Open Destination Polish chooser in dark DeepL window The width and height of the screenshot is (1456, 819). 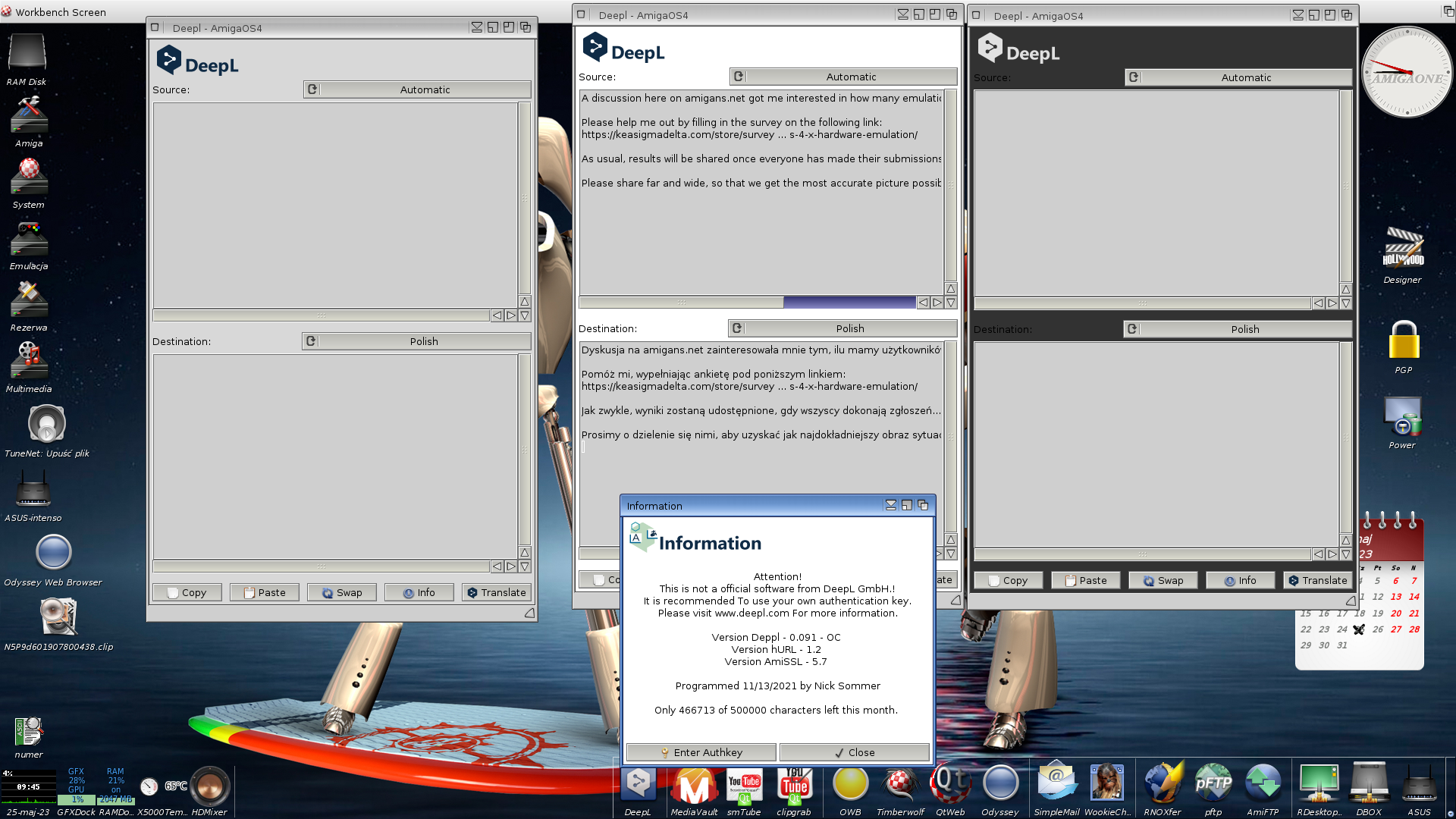coord(1238,329)
